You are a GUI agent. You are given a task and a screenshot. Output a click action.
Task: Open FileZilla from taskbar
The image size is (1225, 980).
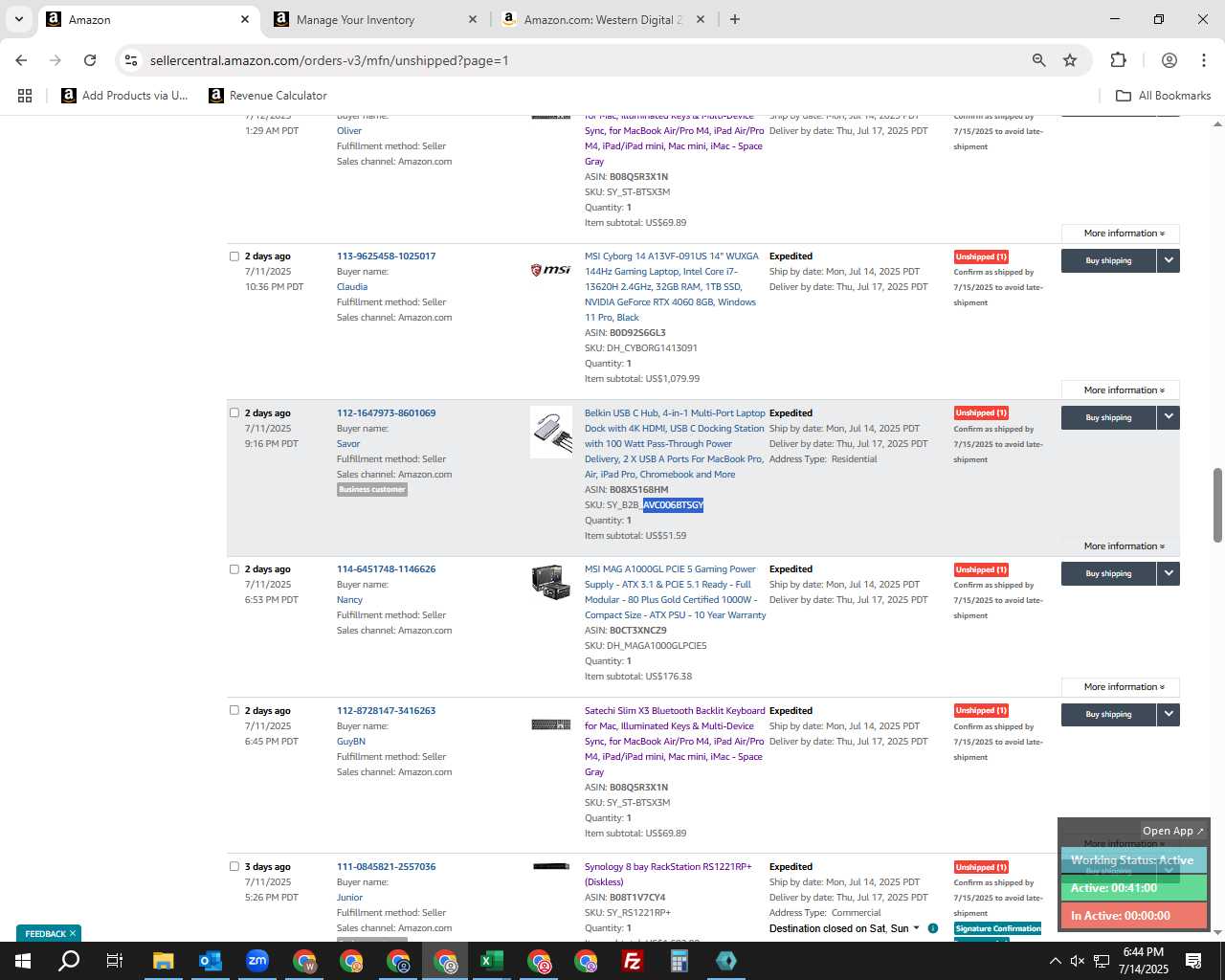(633, 961)
